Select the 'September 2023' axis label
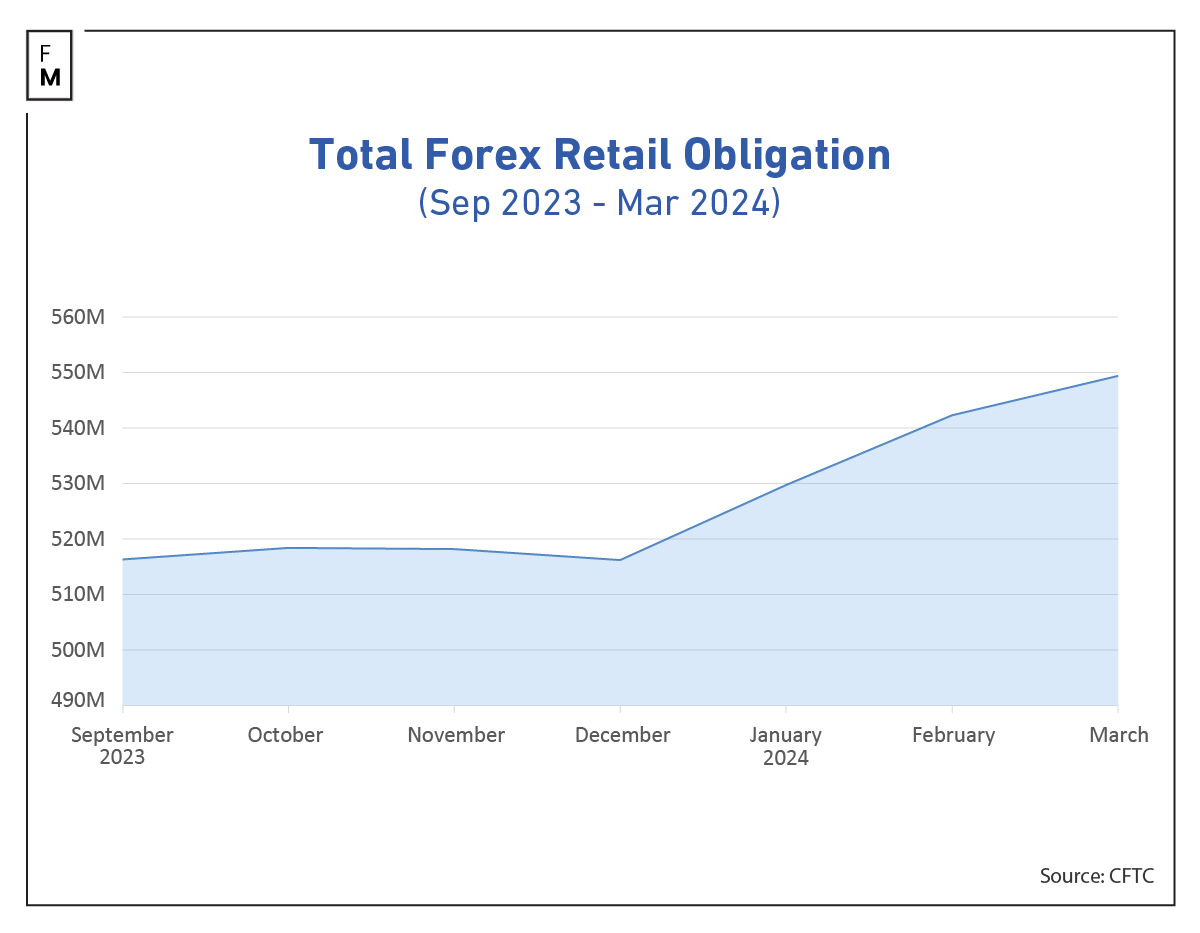The image size is (1200, 933). tap(121, 746)
